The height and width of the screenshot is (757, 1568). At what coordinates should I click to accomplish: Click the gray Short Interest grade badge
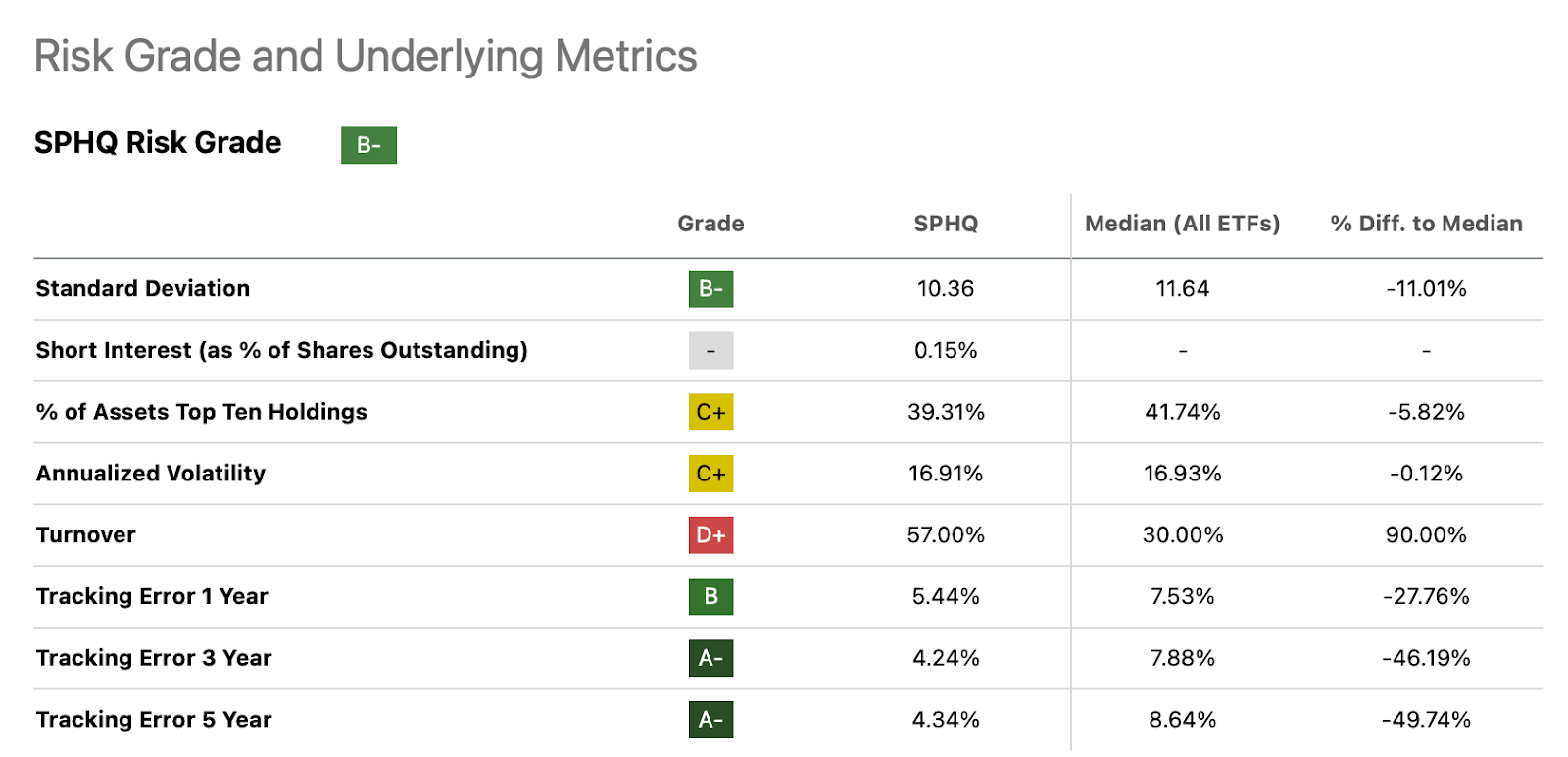(x=710, y=351)
